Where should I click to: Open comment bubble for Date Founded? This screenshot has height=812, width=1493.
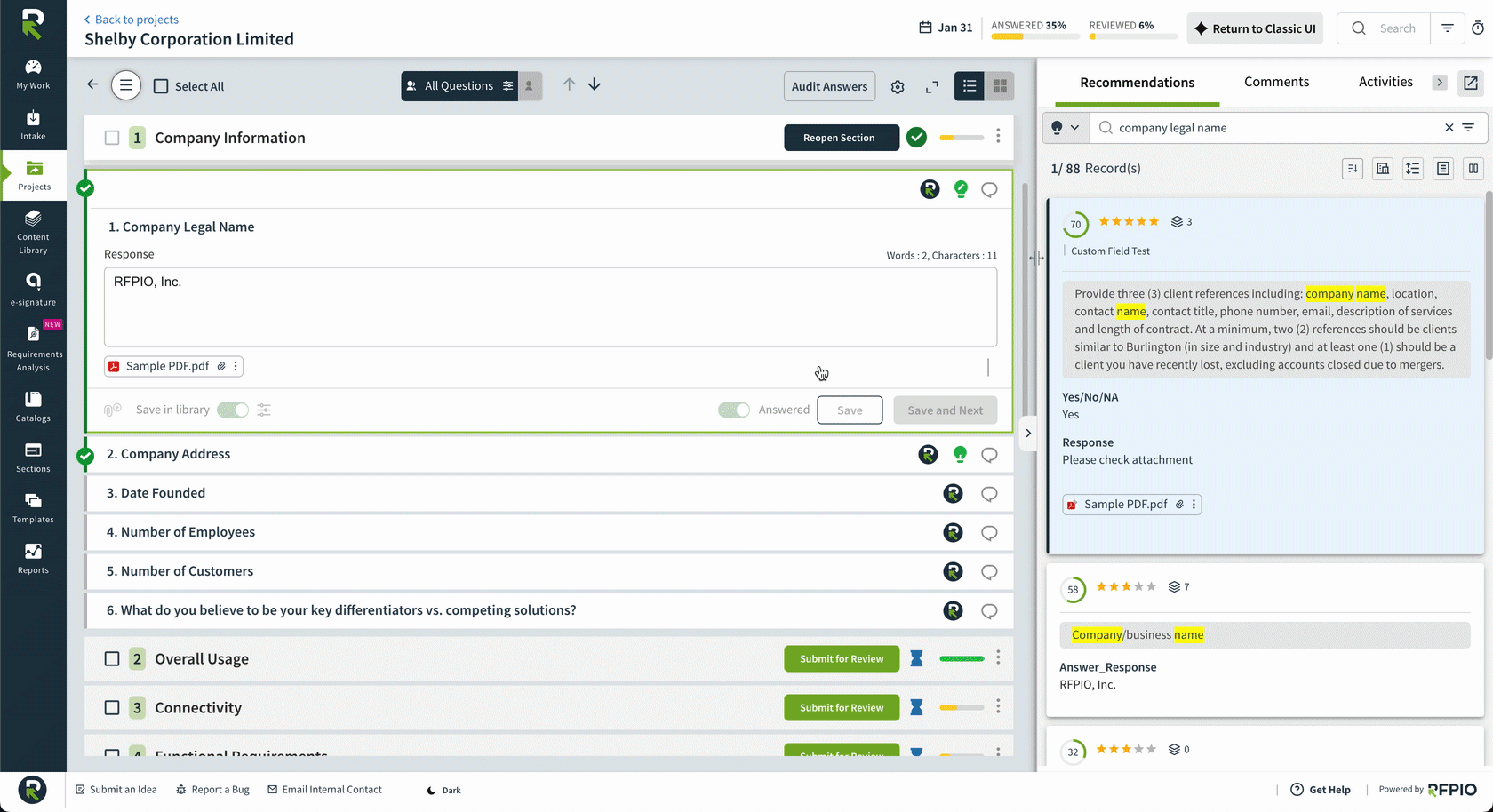(x=989, y=494)
